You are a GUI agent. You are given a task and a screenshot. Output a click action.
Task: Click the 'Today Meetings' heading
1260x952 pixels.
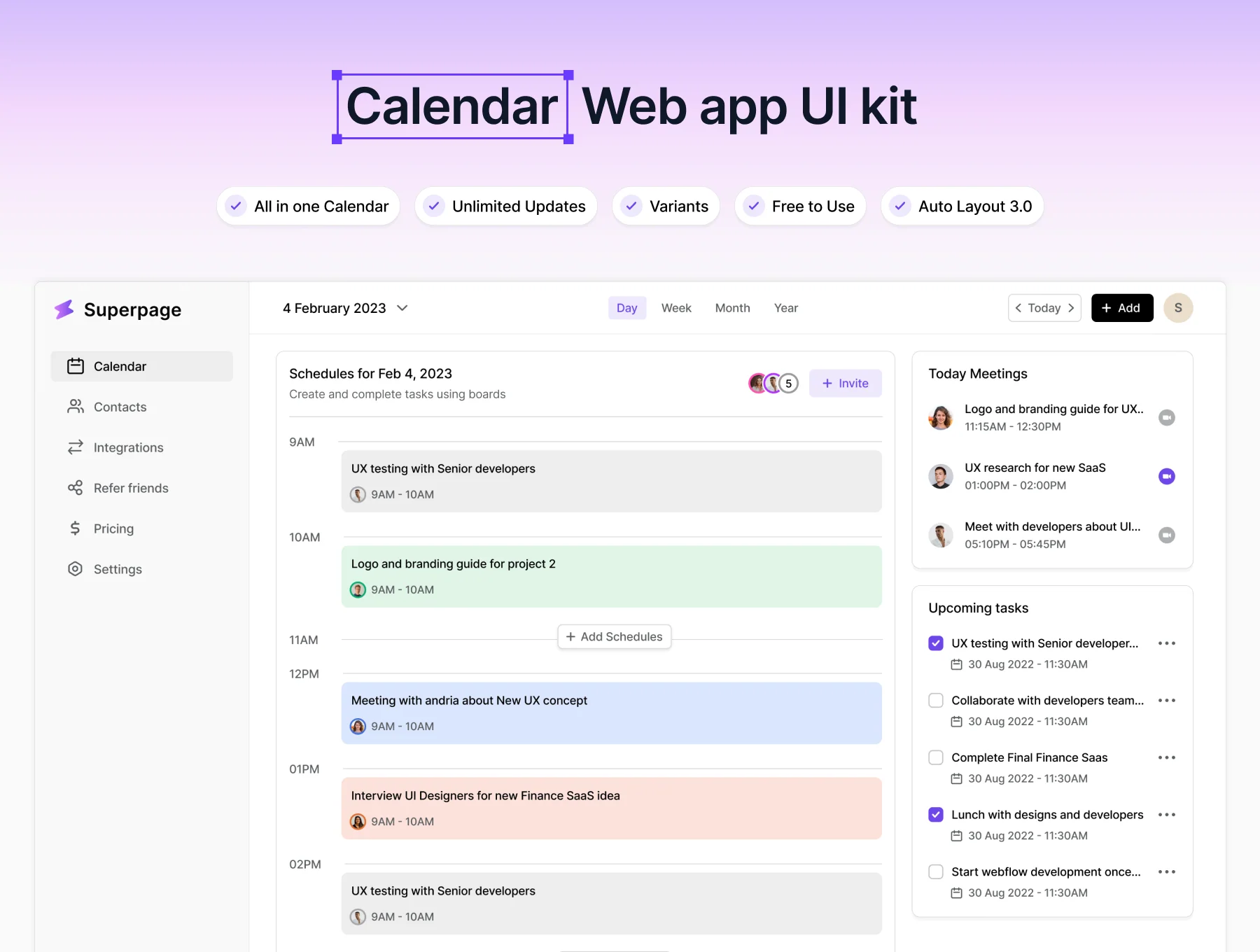click(978, 374)
